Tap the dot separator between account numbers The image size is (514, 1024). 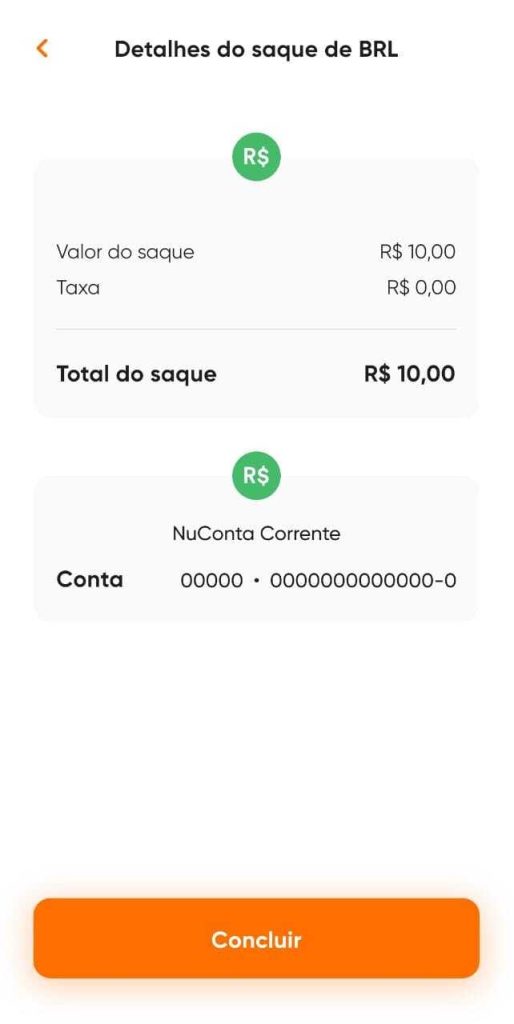(257, 580)
